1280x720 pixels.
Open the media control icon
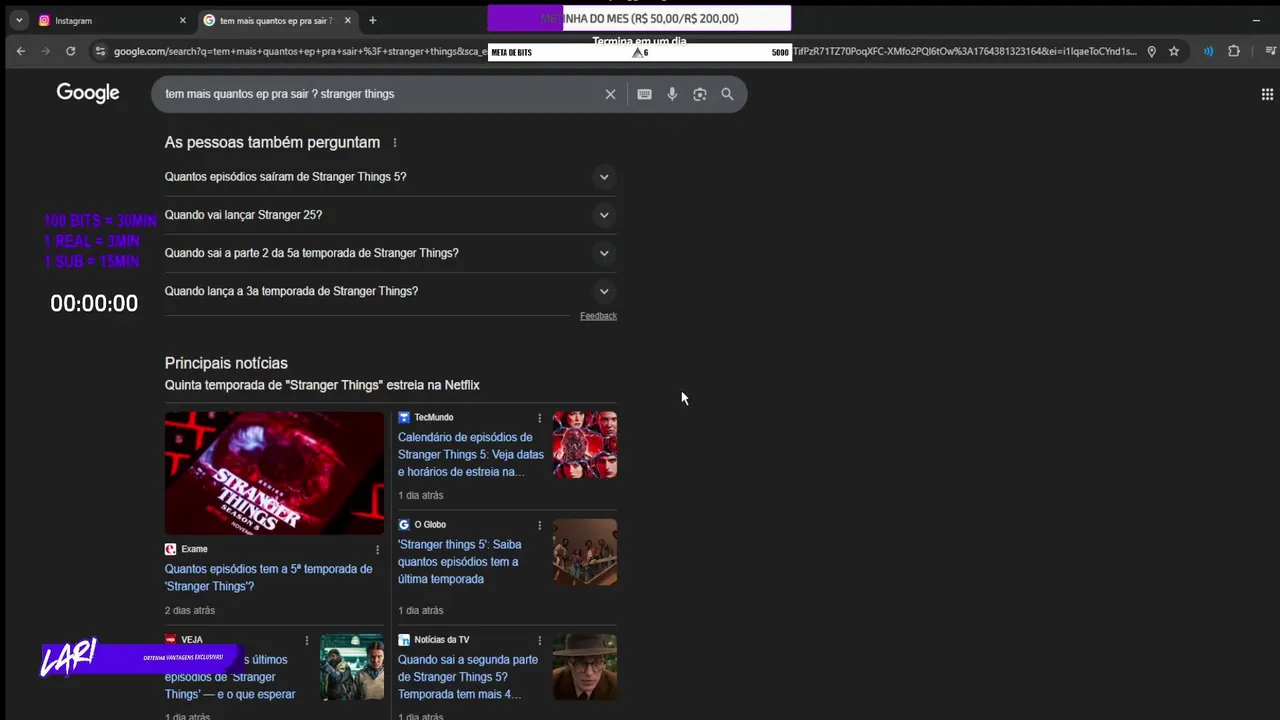pos(1270,51)
